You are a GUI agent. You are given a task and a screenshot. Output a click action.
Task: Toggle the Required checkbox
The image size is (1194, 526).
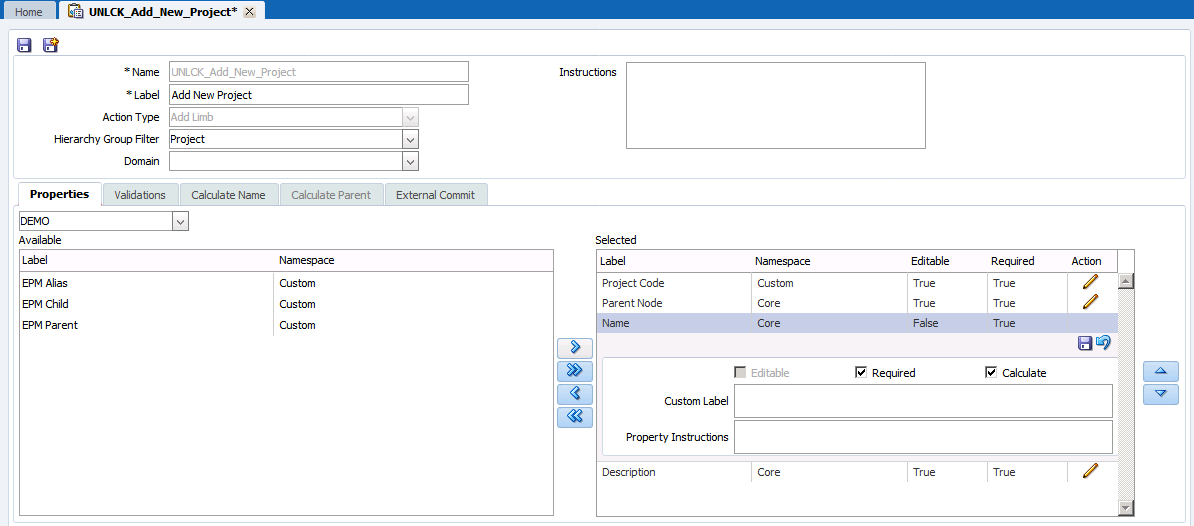pos(861,373)
